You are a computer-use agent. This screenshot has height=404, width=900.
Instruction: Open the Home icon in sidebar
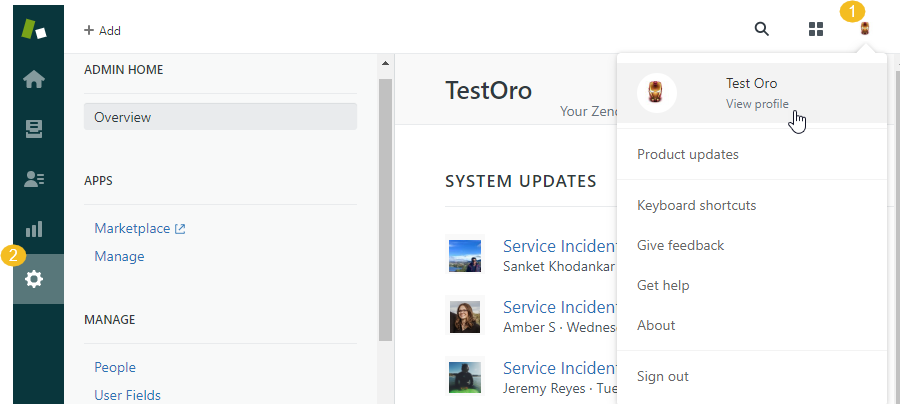pos(33,79)
